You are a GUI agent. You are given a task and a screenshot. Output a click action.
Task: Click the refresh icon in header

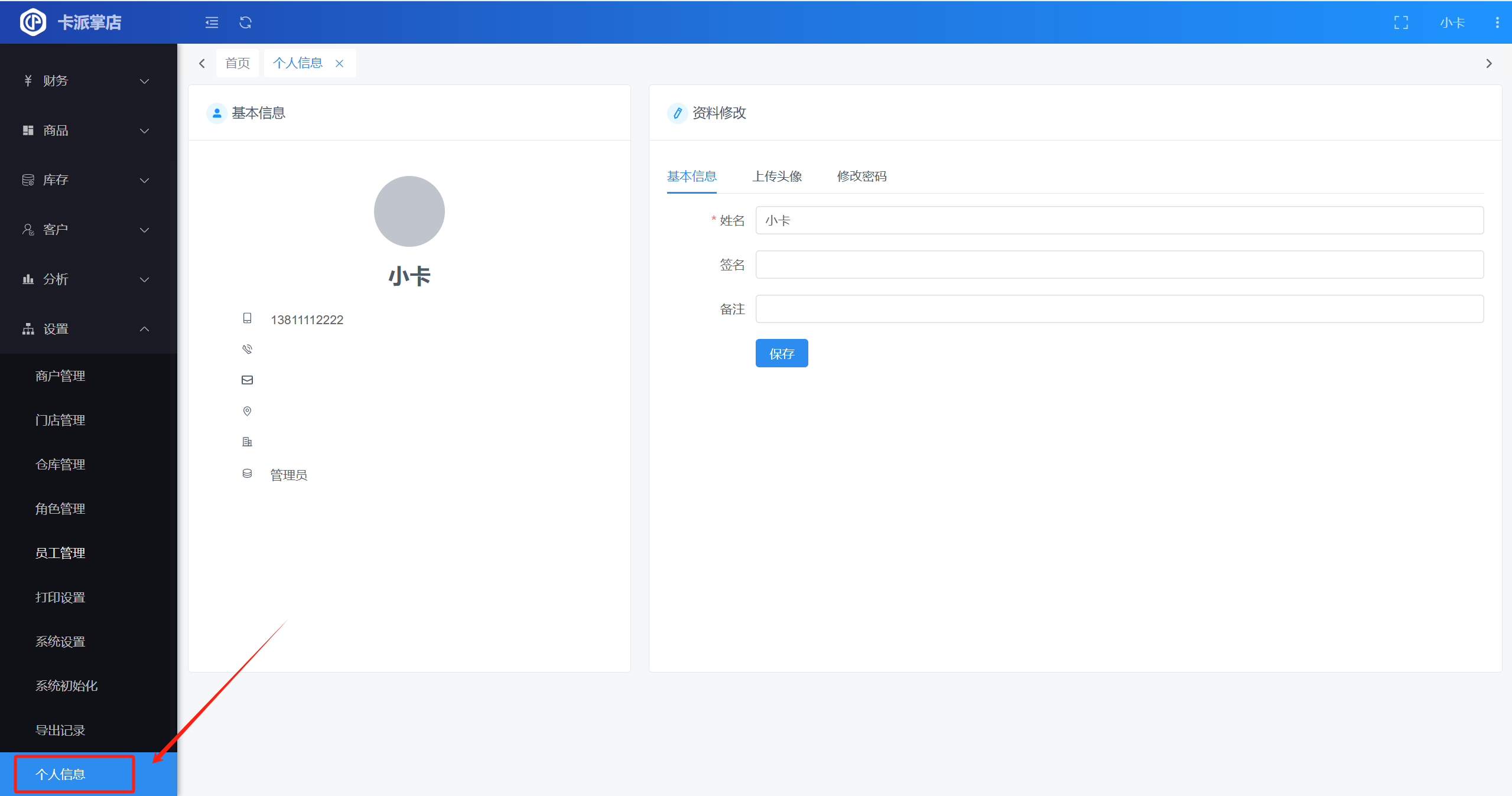[x=245, y=22]
